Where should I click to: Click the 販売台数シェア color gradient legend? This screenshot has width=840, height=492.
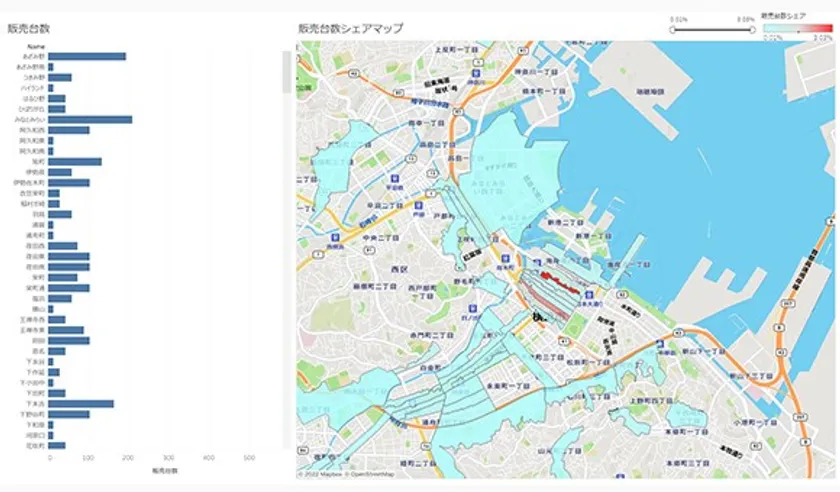pyautogui.click(x=798, y=28)
